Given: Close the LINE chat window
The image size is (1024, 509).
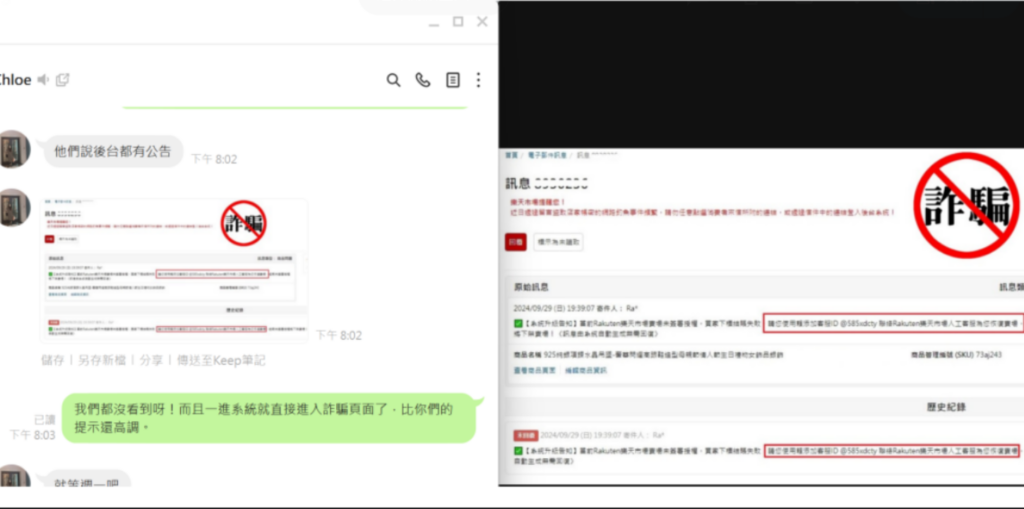Looking at the screenshot, I should (x=482, y=21).
